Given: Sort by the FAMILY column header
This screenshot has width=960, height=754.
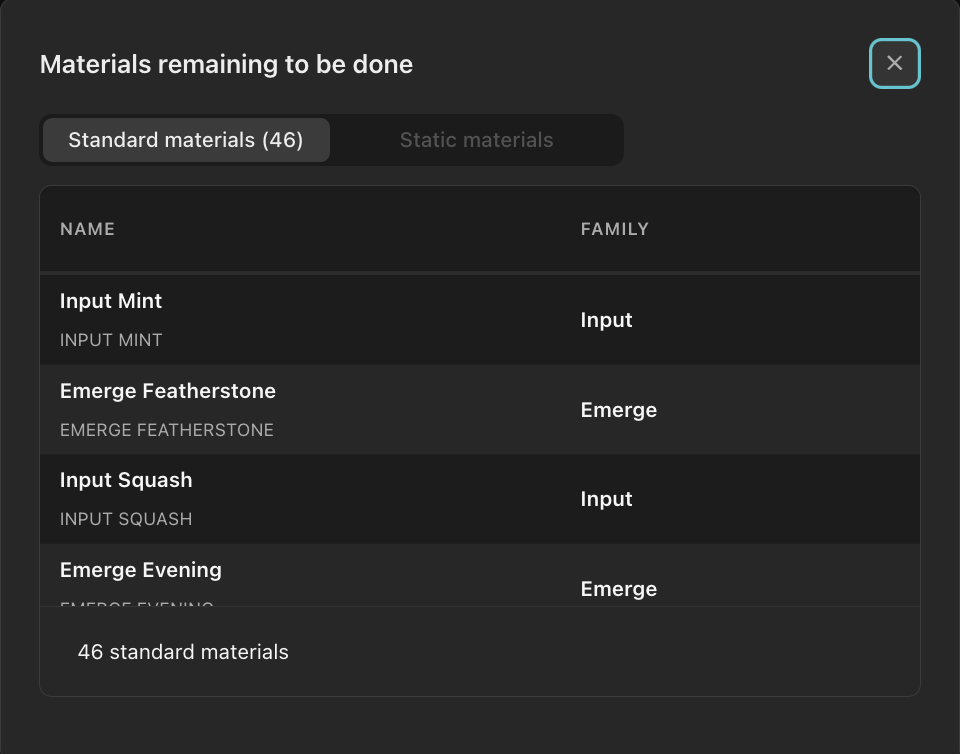Looking at the screenshot, I should click(x=614, y=229).
